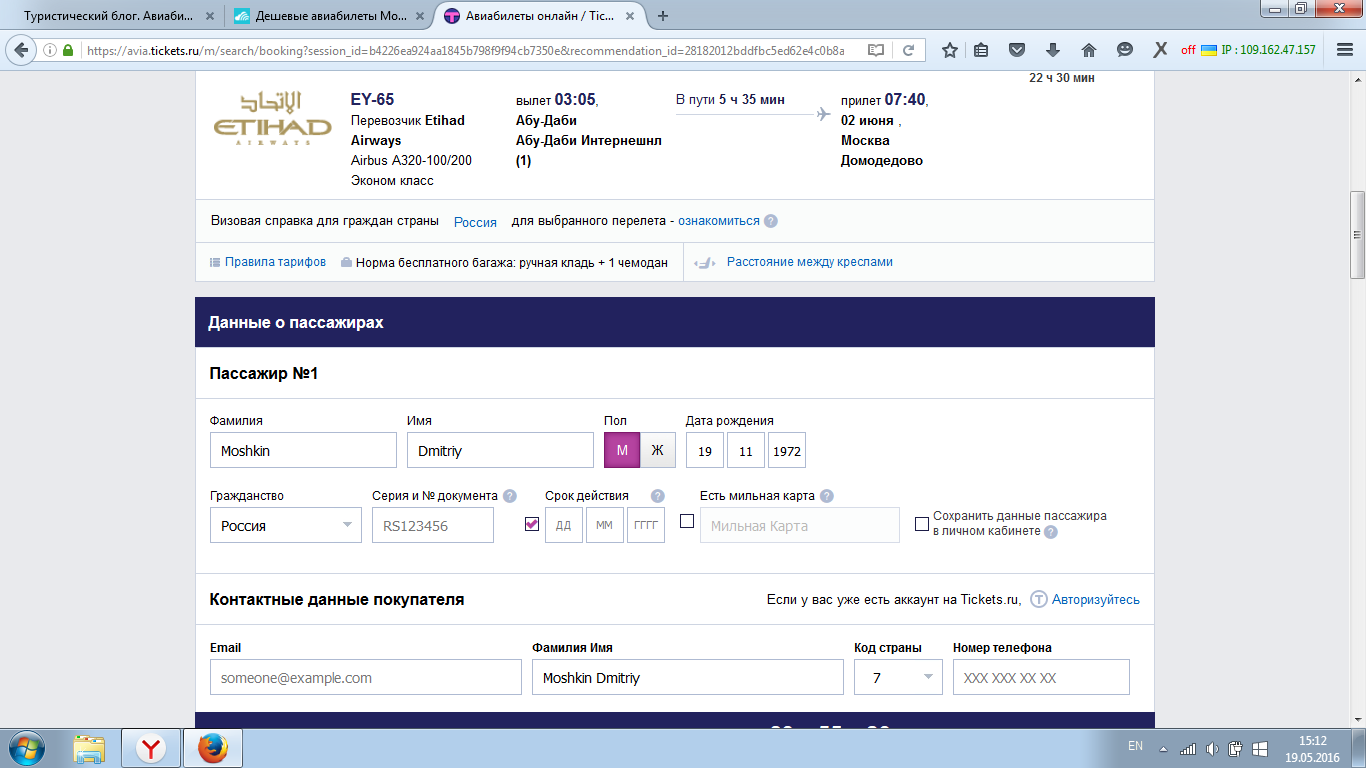Open the 'Гражданство' dropdown showing Россия
This screenshot has width=1366, height=768.
pyautogui.click(x=286, y=525)
